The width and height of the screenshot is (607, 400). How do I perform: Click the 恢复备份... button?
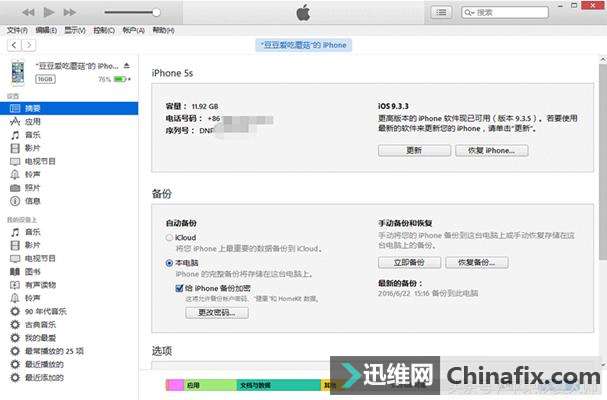pyautogui.click(x=477, y=262)
